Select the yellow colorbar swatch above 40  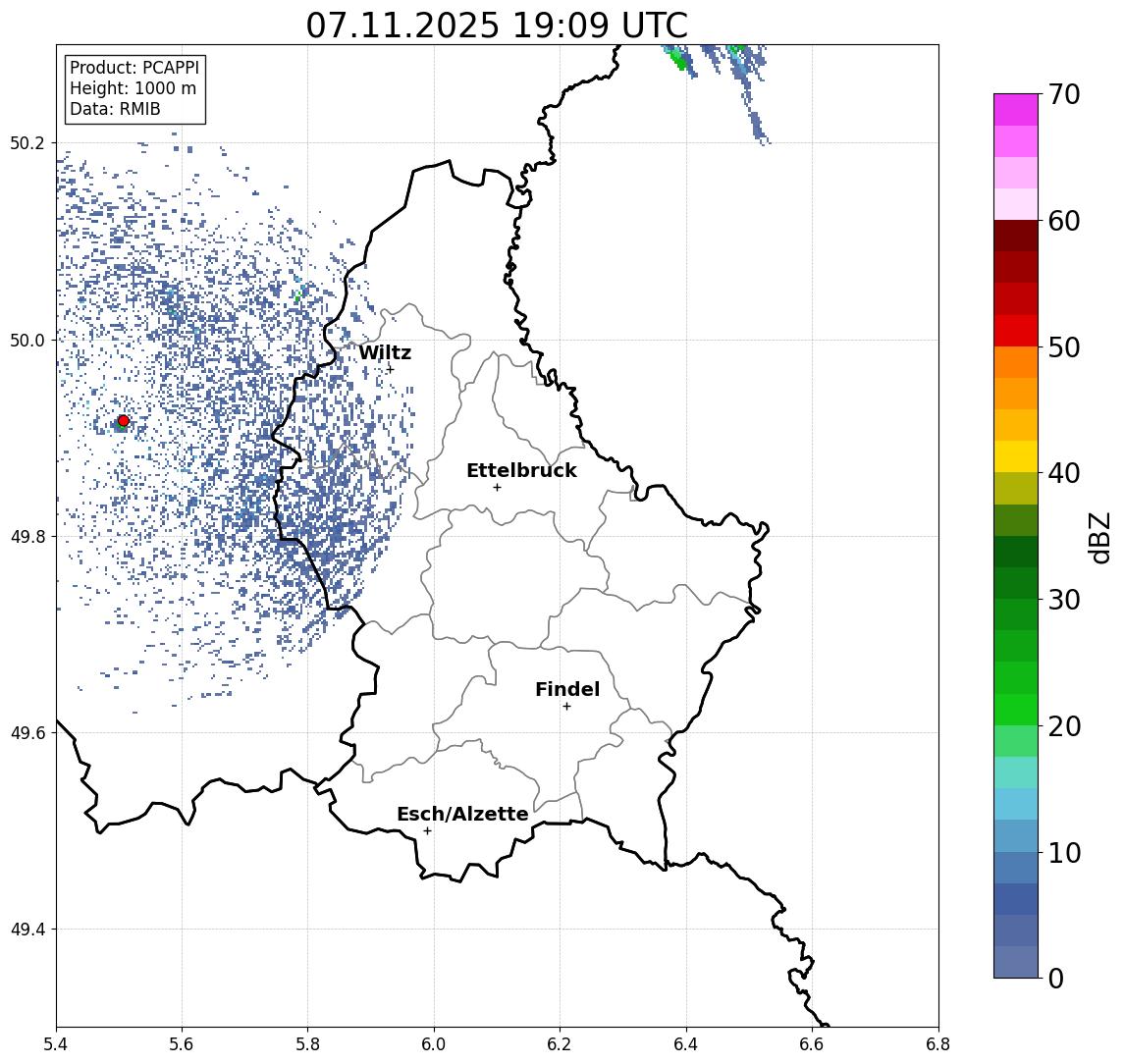click(1016, 456)
